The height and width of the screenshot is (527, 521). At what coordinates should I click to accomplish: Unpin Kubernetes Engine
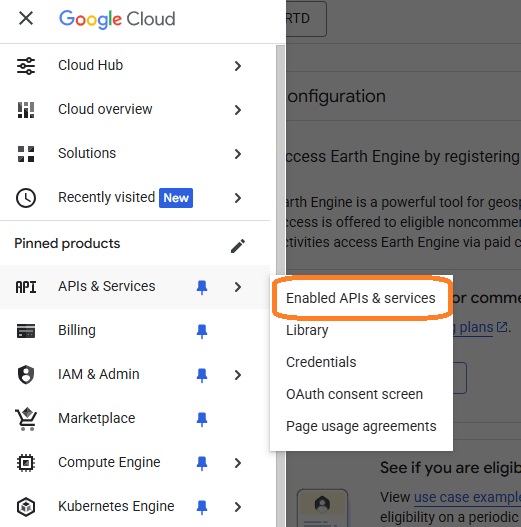(x=202, y=508)
